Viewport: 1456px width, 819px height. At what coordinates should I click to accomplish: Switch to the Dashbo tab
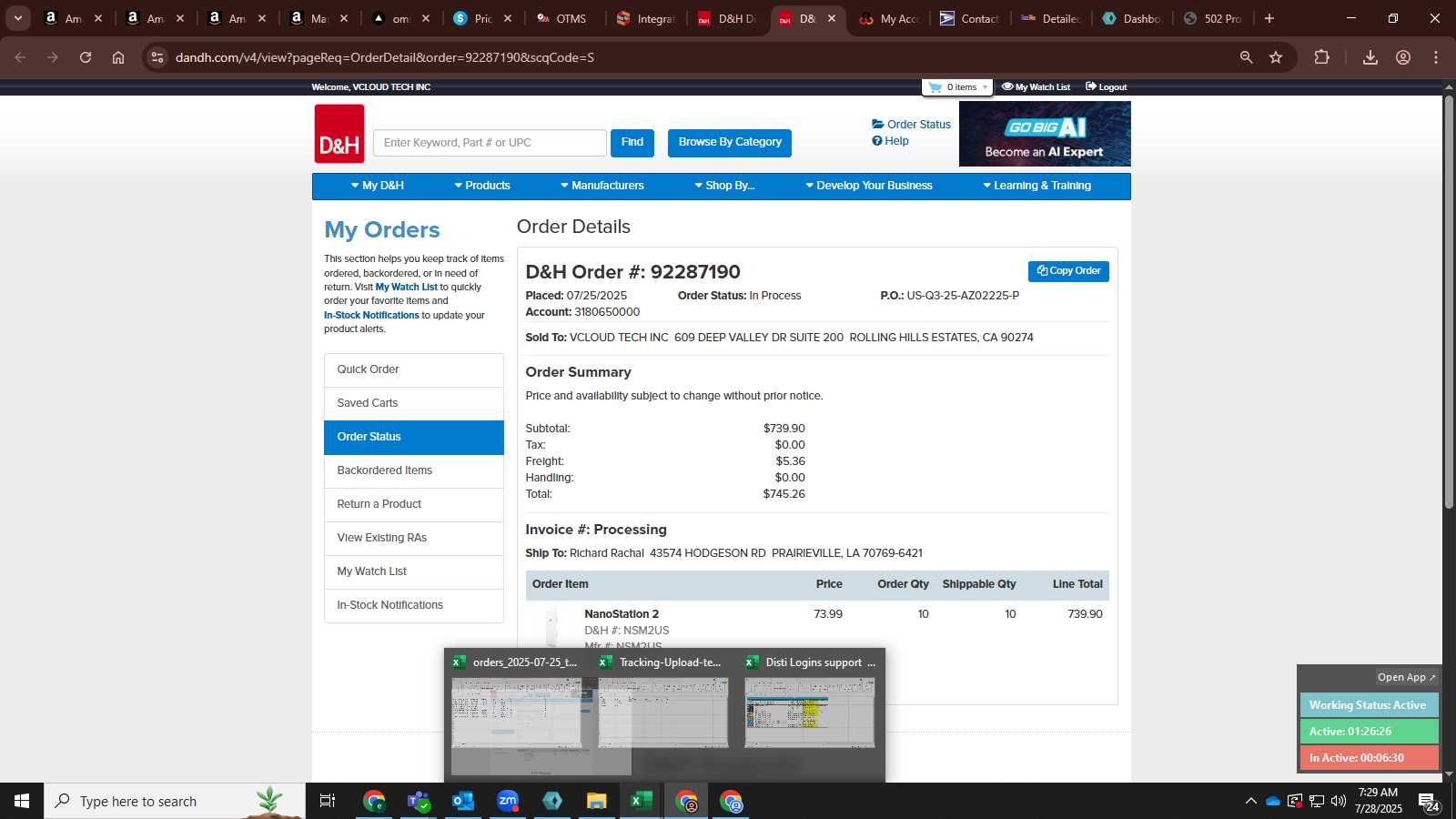pyautogui.click(x=1132, y=18)
